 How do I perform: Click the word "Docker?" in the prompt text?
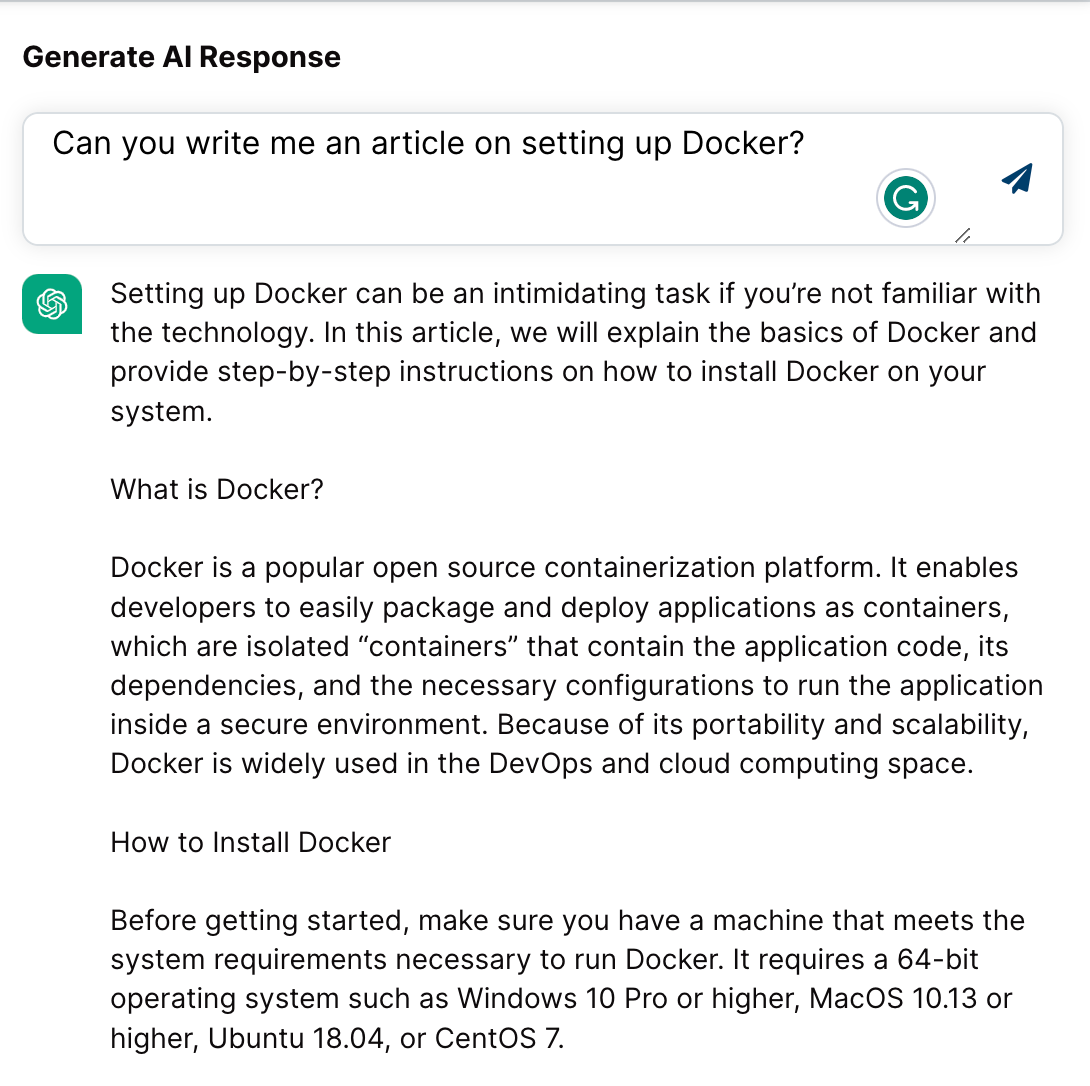tap(742, 143)
